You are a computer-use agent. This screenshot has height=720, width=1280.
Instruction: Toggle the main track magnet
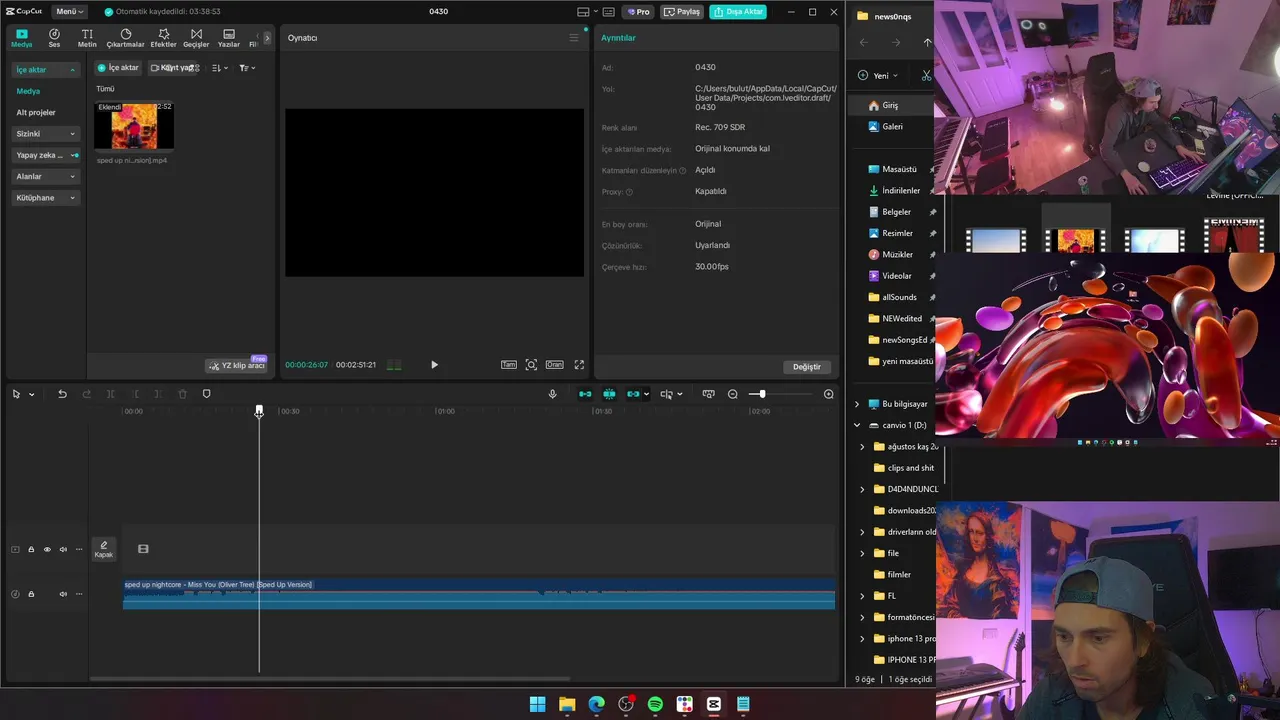click(x=585, y=394)
